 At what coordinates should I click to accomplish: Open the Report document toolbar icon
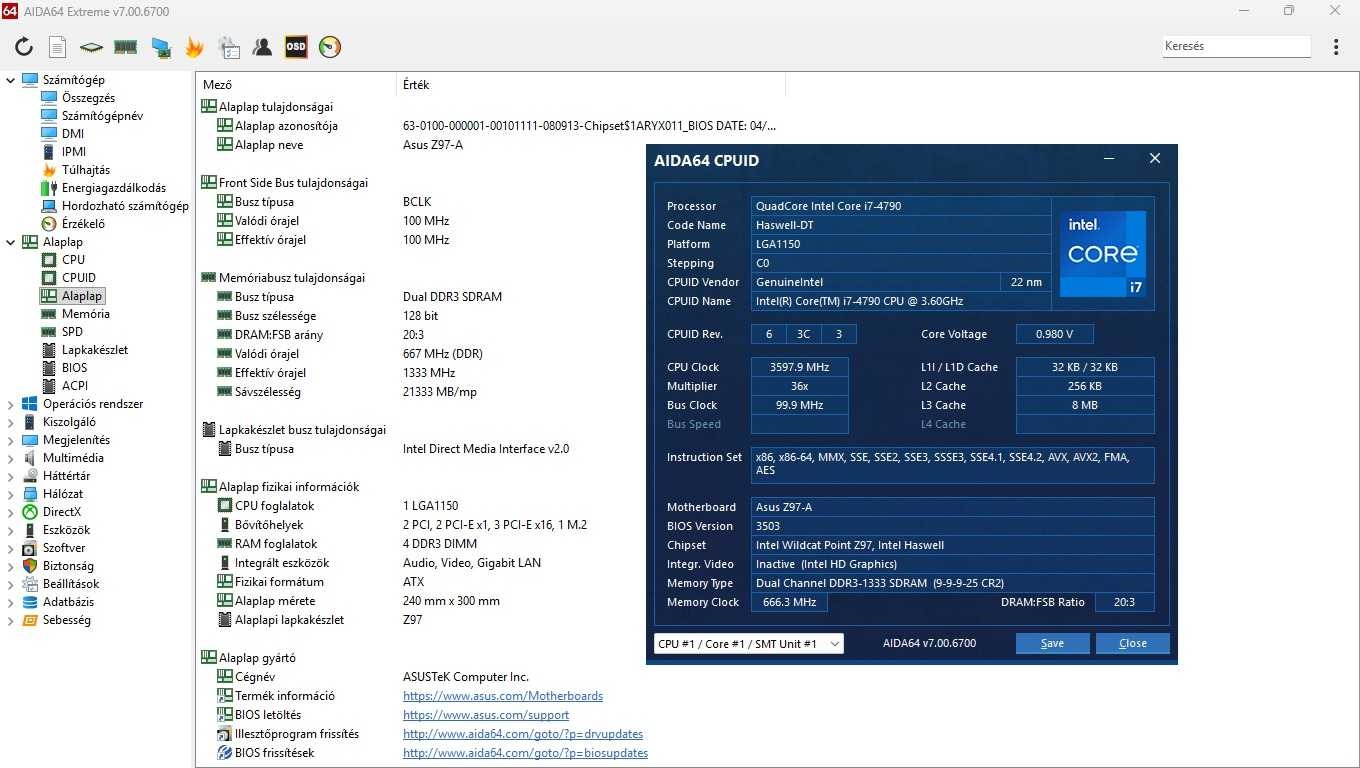click(58, 47)
